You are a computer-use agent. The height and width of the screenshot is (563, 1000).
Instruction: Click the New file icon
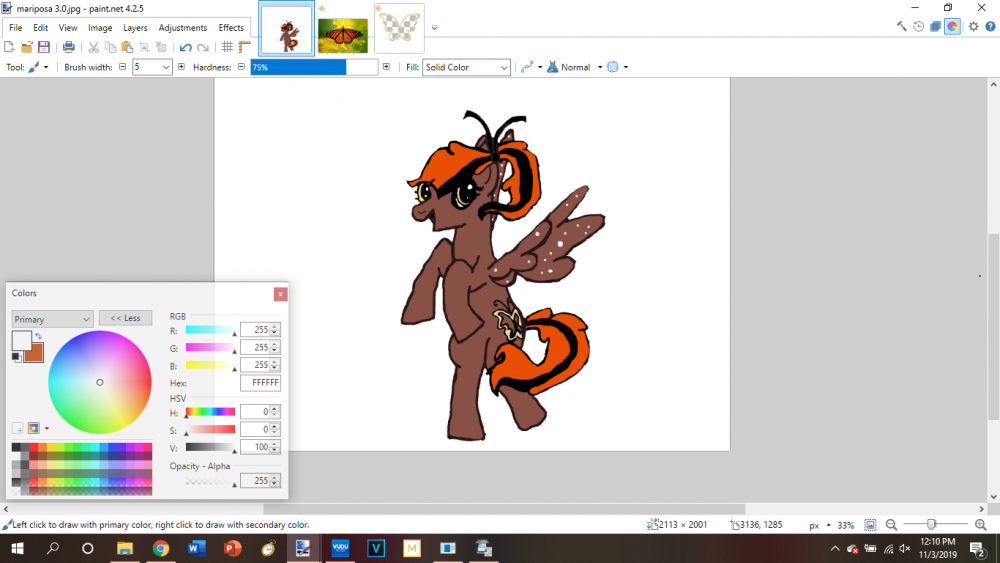tap(10, 47)
